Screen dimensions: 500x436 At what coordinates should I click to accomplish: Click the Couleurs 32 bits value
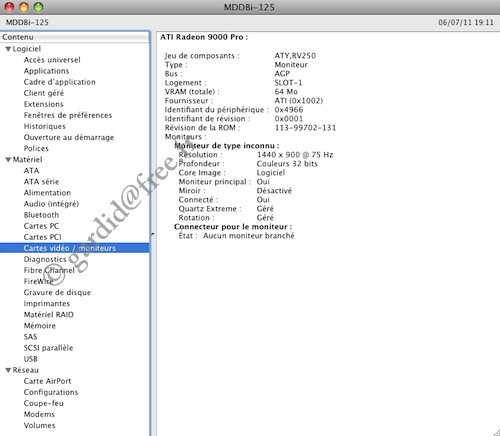click(x=287, y=164)
